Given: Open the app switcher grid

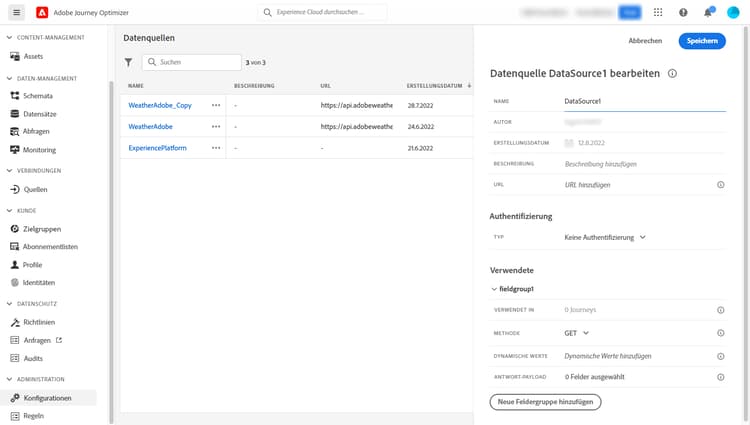Looking at the screenshot, I should pyautogui.click(x=658, y=12).
